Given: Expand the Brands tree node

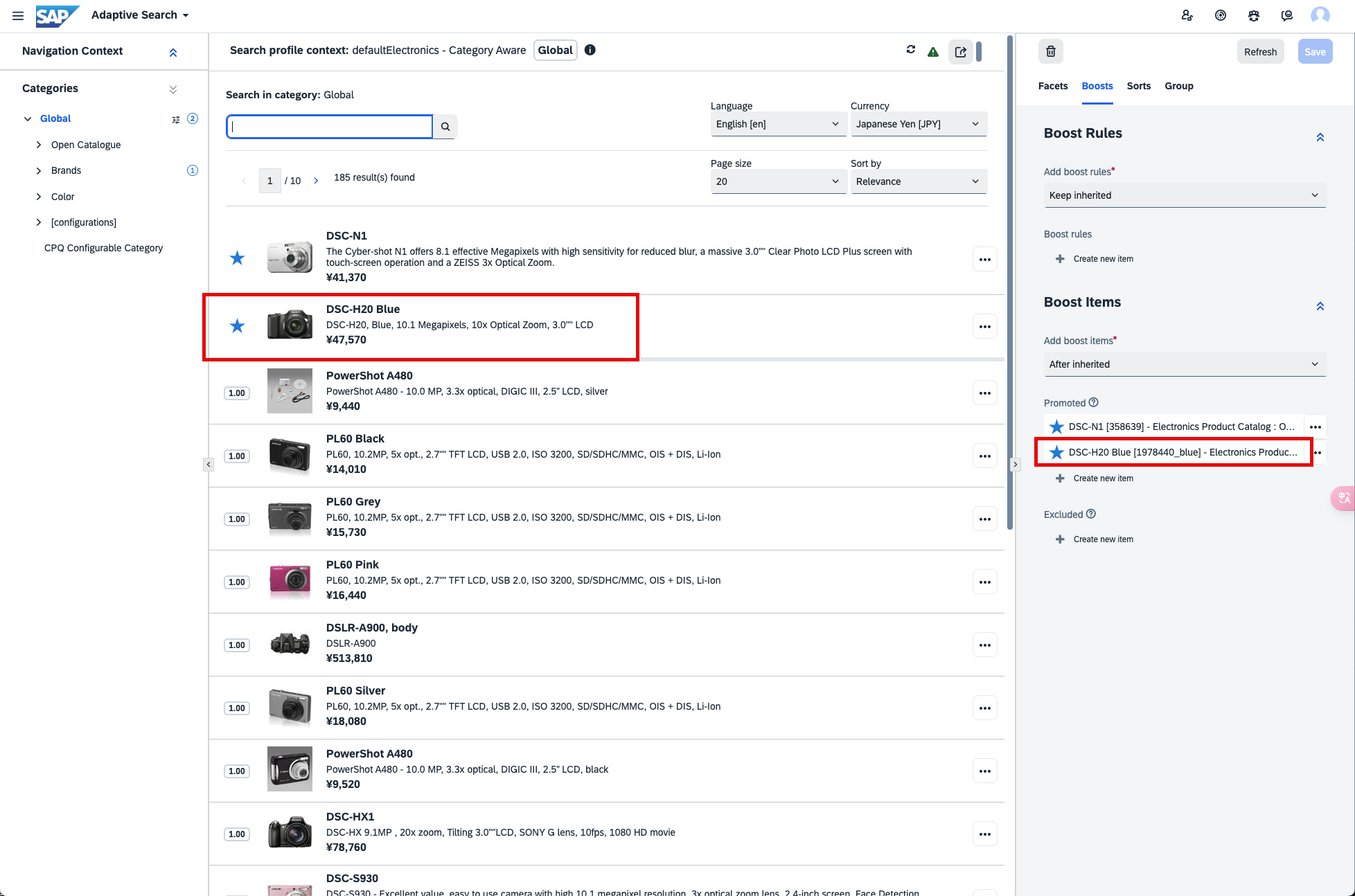Looking at the screenshot, I should tap(39, 170).
